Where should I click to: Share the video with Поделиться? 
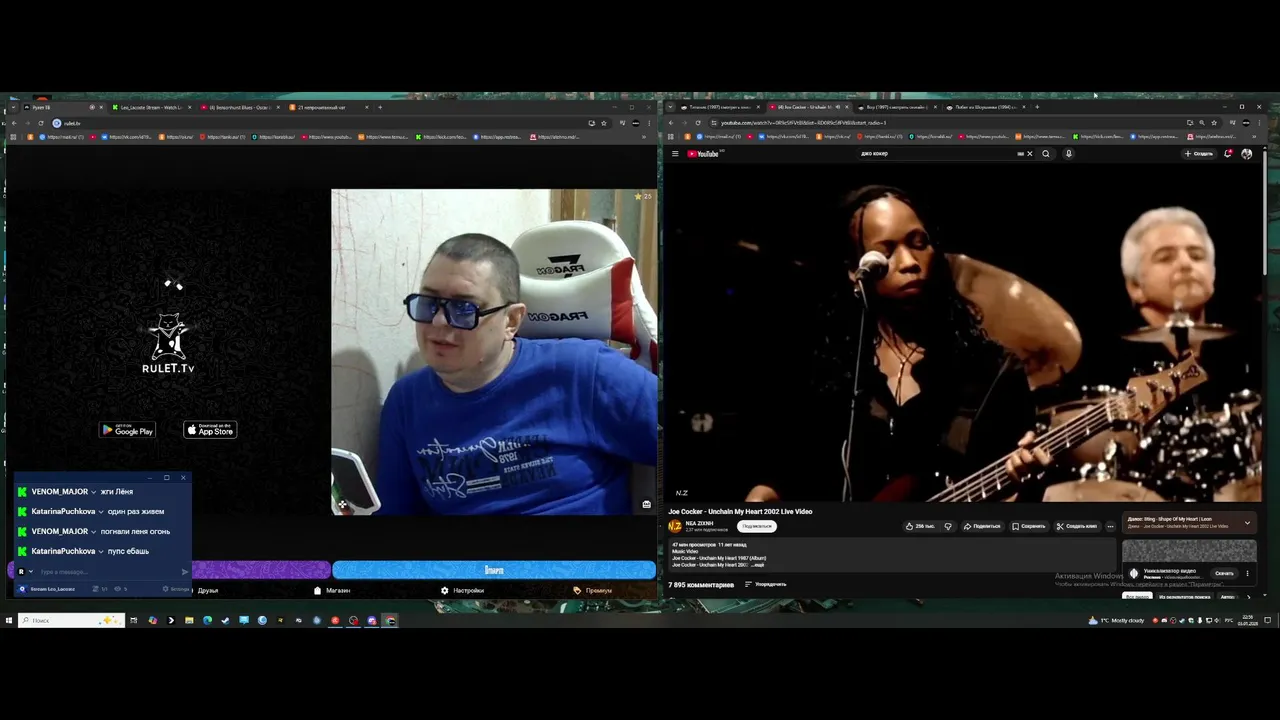[980, 526]
